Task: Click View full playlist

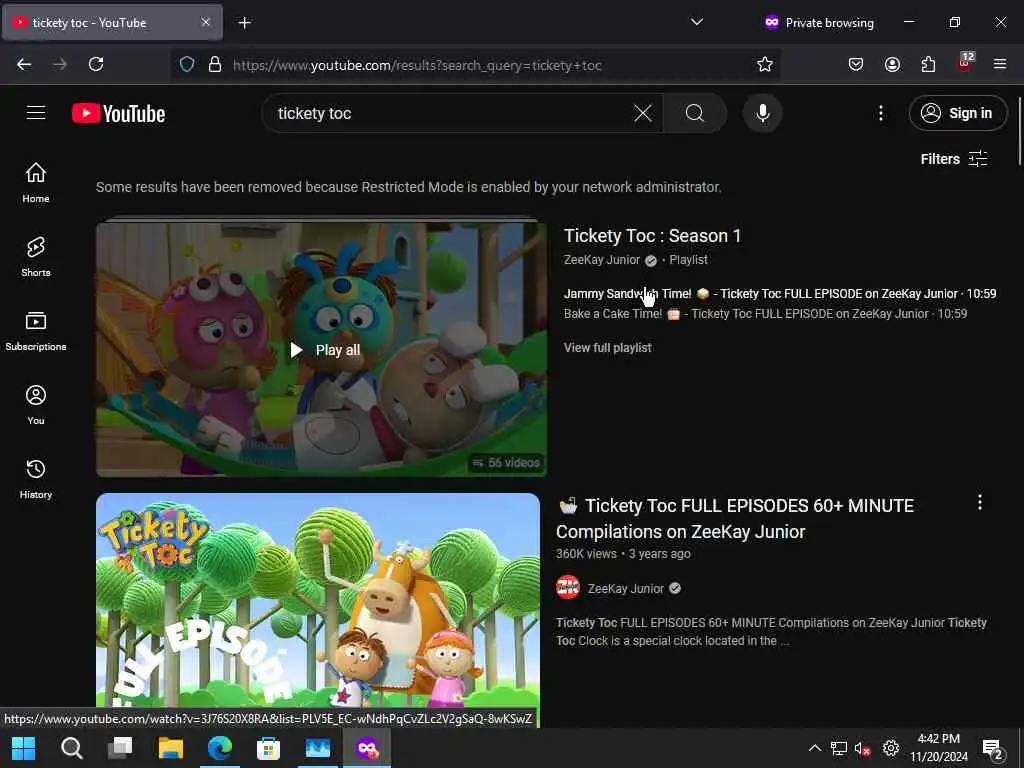Action: [607, 348]
